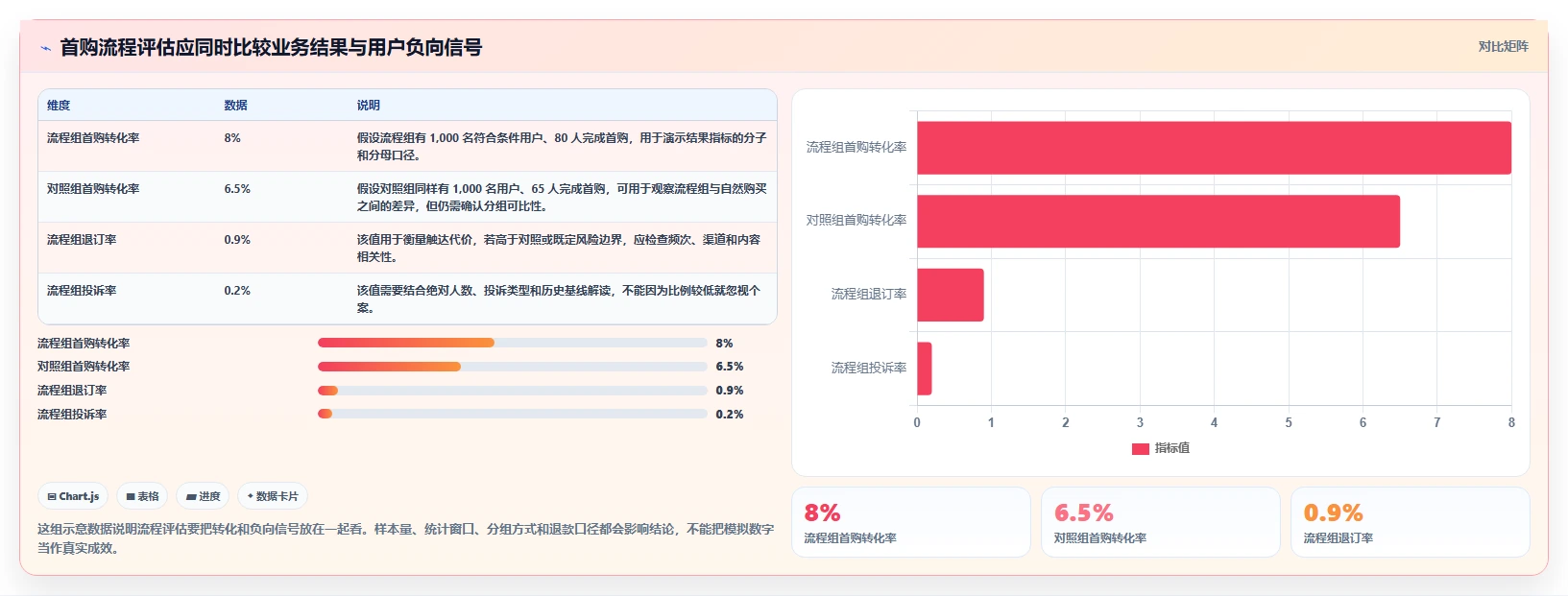Click the 8% value in table
1568x596 pixels.
click(232, 138)
